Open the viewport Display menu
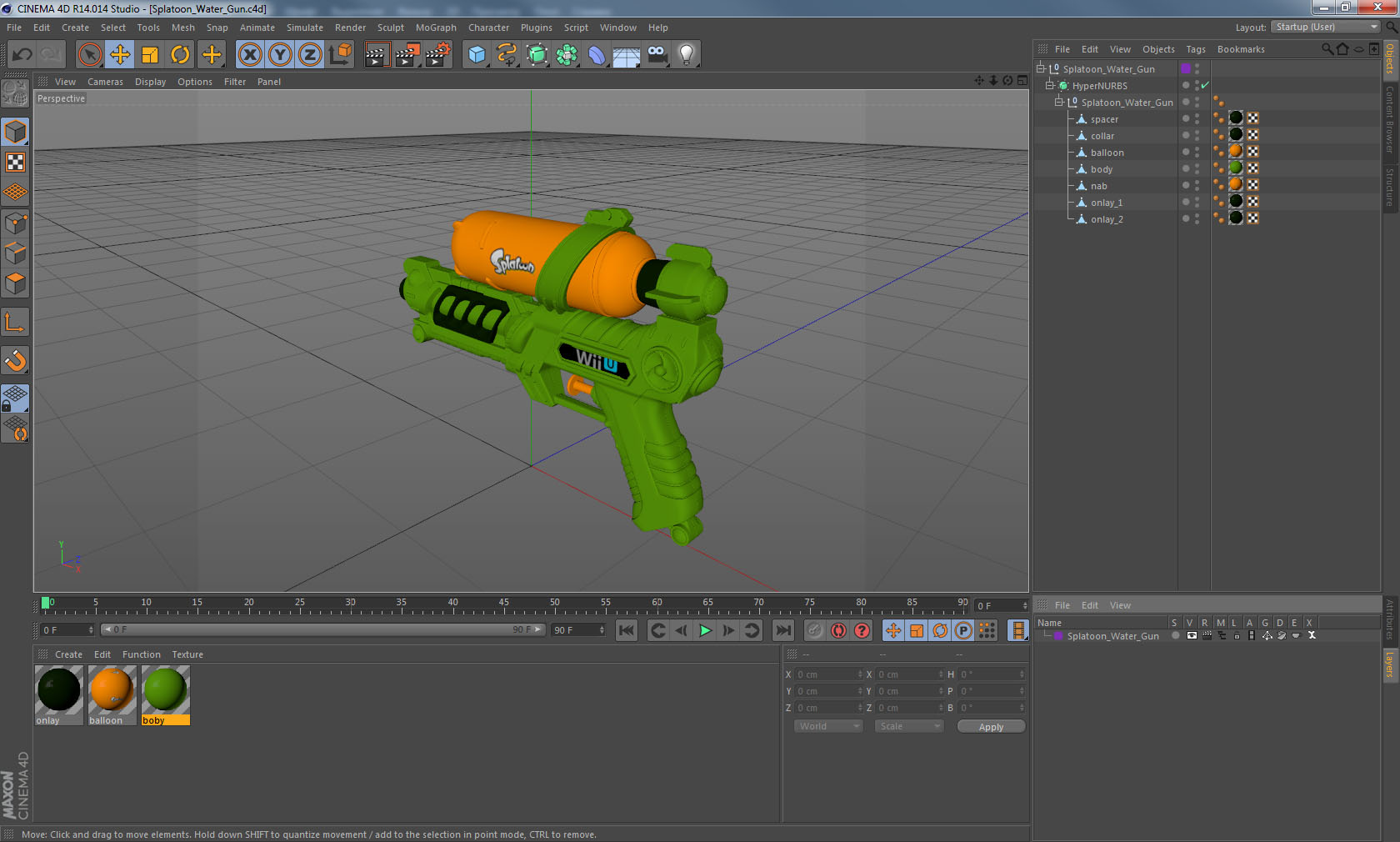The height and width of the screenshot is (842, 1400). click(150, 82)
